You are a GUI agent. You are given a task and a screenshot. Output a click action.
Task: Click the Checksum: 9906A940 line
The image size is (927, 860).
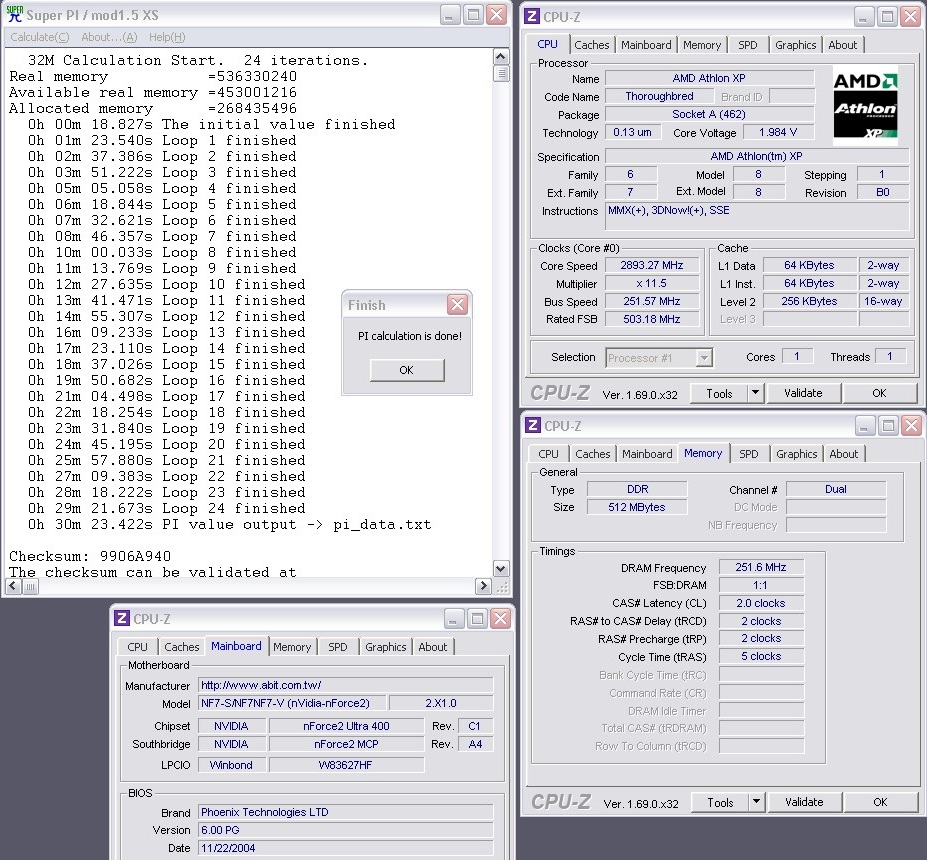(90, 557)
